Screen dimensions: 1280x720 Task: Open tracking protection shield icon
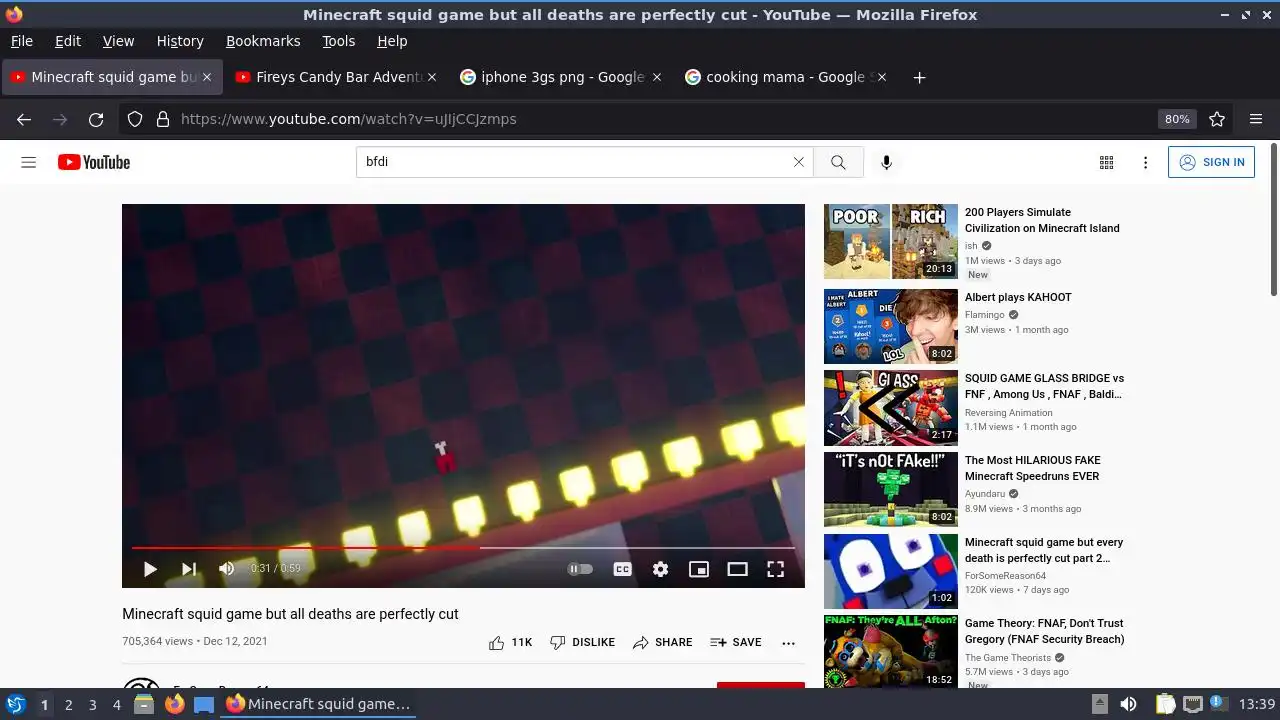point(135,119)
